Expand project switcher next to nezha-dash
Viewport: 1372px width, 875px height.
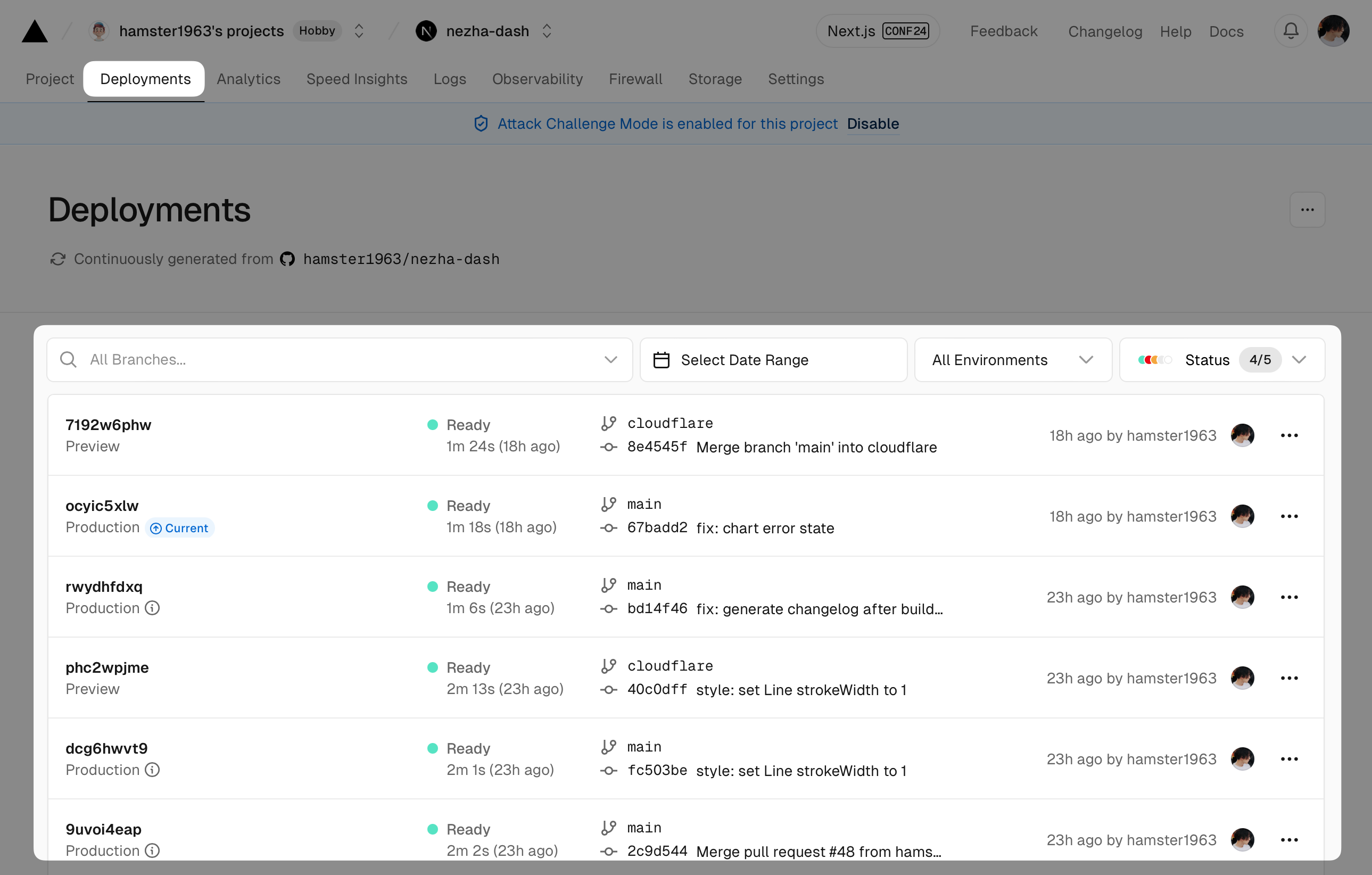pyautogui.click(x=547, y=31)
